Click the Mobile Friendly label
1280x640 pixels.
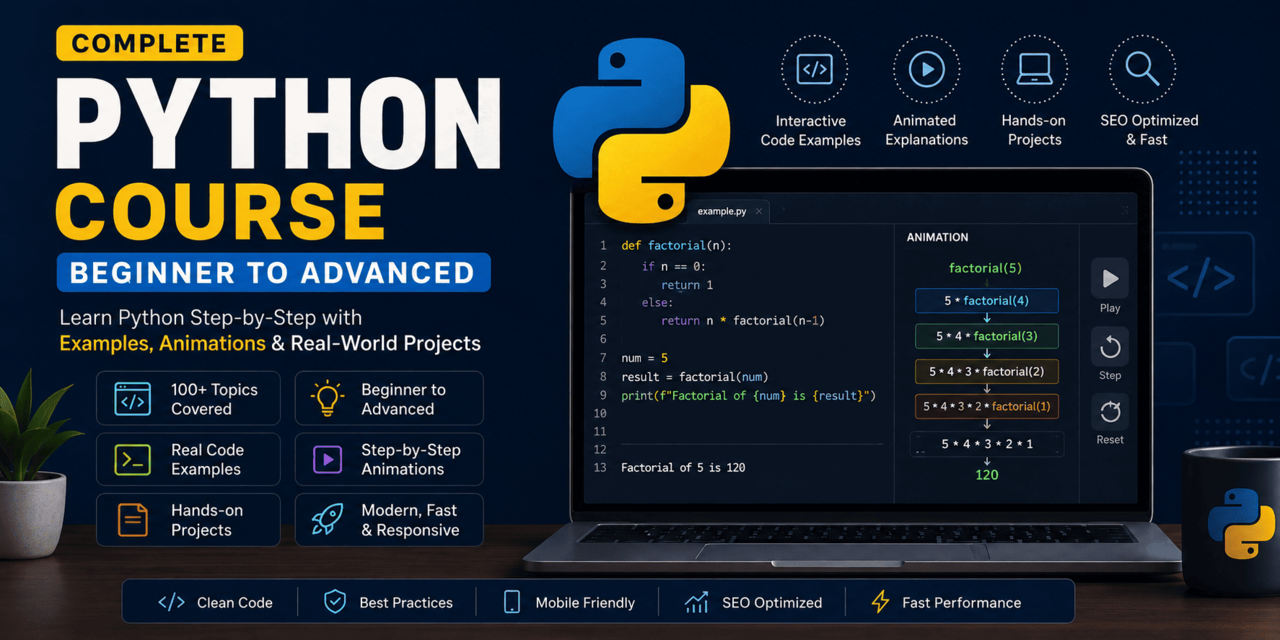[x=585, y=603]
